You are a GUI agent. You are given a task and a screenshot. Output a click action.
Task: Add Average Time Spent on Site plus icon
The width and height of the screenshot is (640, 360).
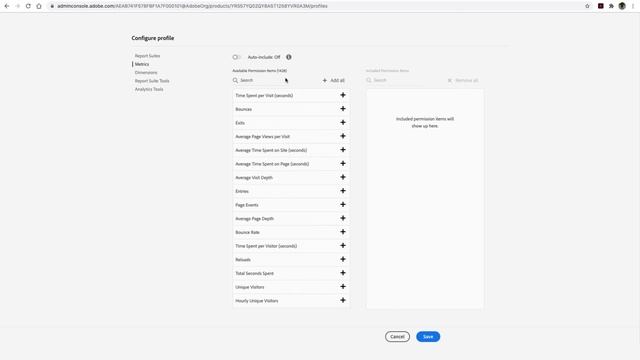tap(343, 150)
